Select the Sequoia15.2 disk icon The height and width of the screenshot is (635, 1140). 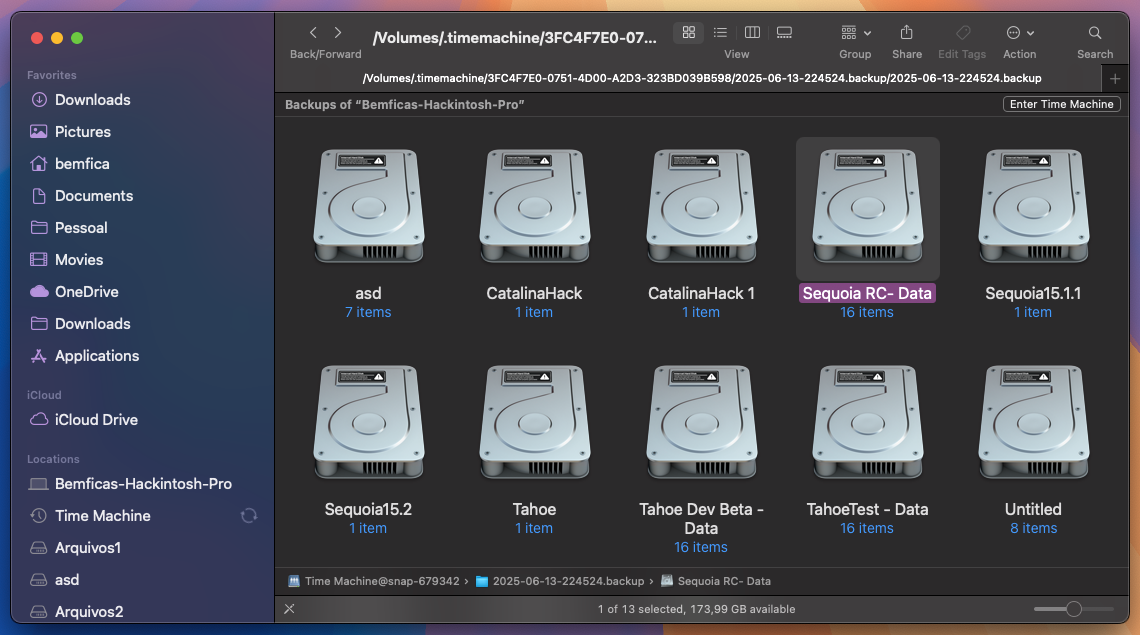click(x=369, y=423)
